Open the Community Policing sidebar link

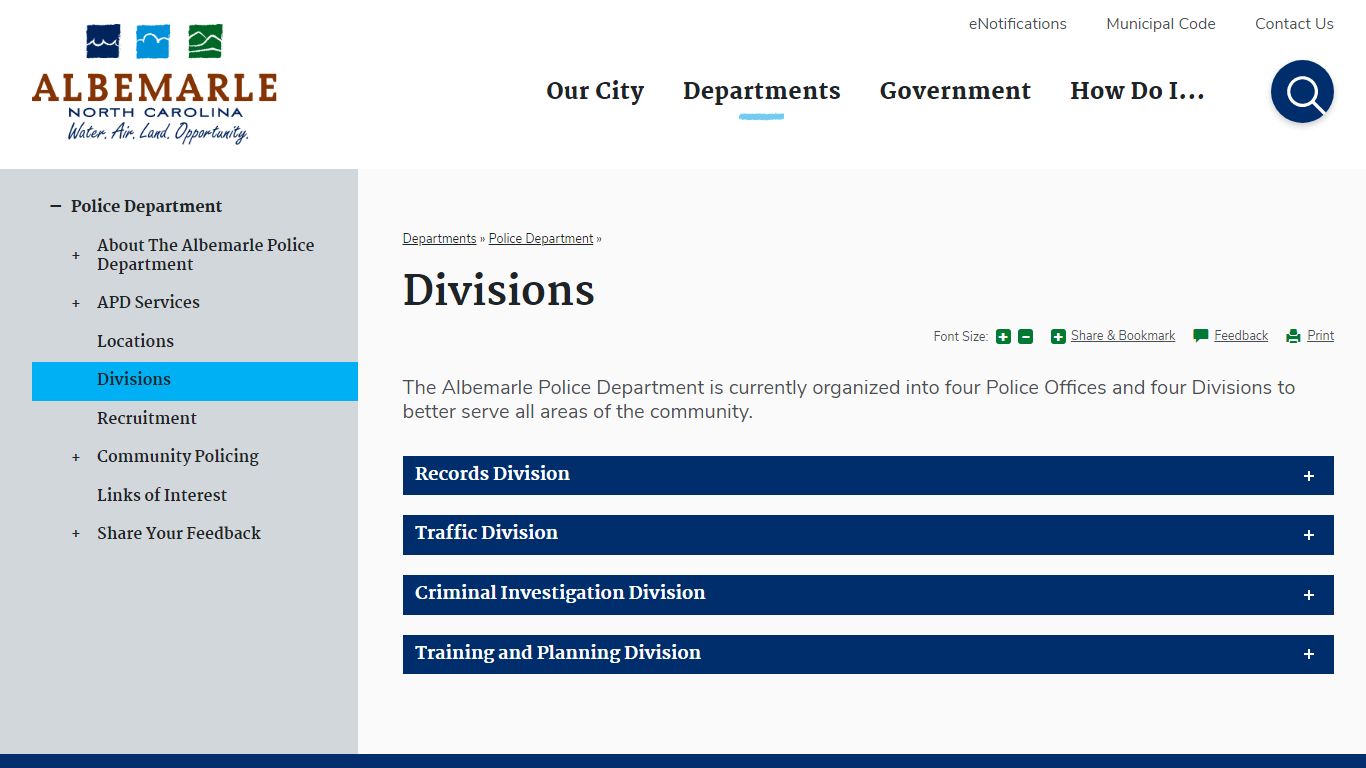coord(178,456)
